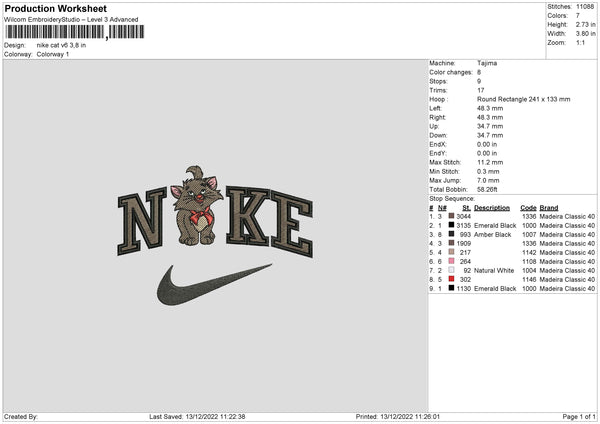The width and height of the screenshot is (600, 424).
Task: Click the red swatch for code 1146
Action: [x=451, y=279]
